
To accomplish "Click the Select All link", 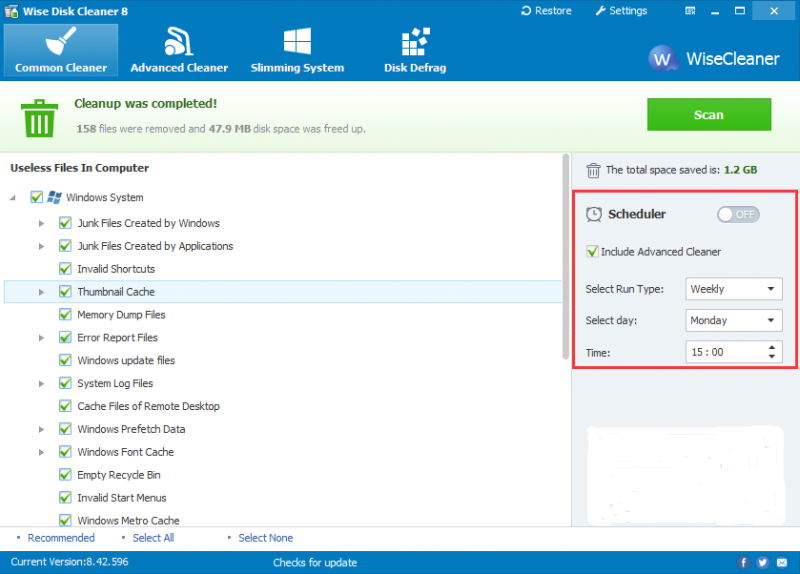I will click(x=153, y=538).
